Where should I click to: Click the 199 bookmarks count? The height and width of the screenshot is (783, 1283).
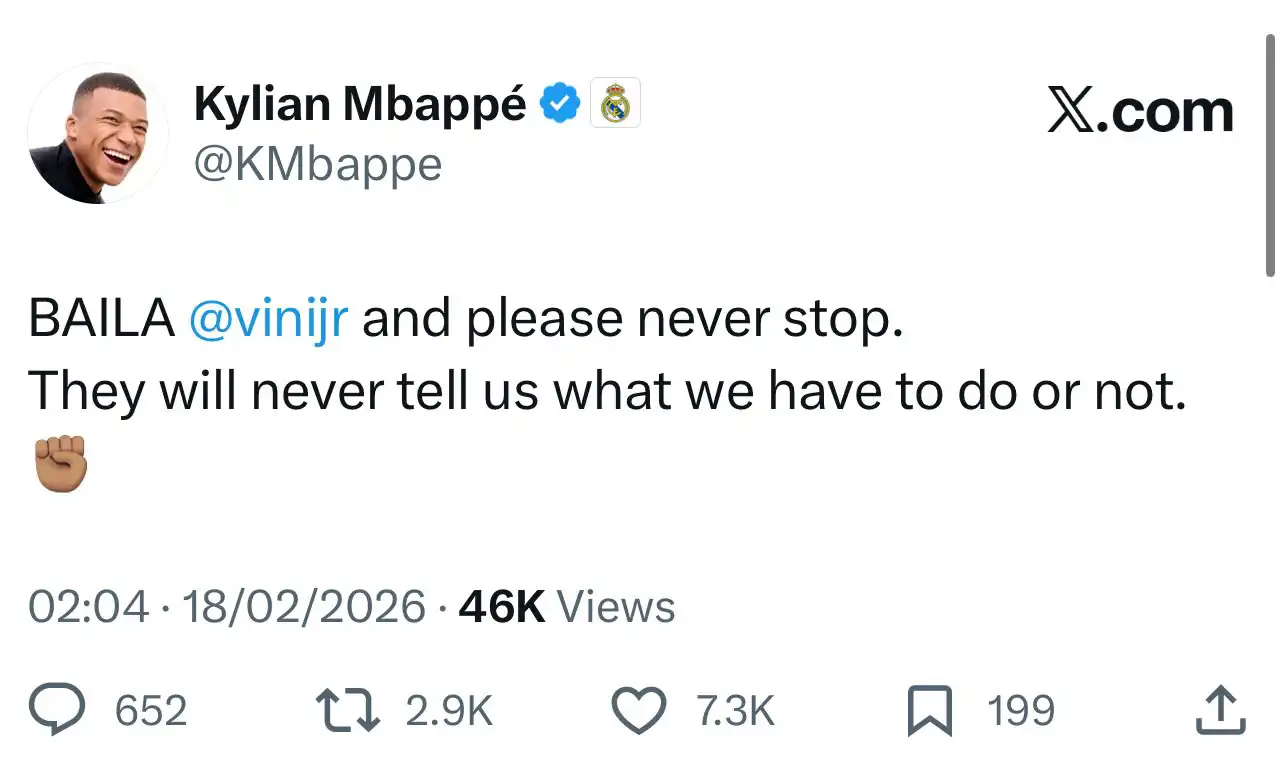1021,711
